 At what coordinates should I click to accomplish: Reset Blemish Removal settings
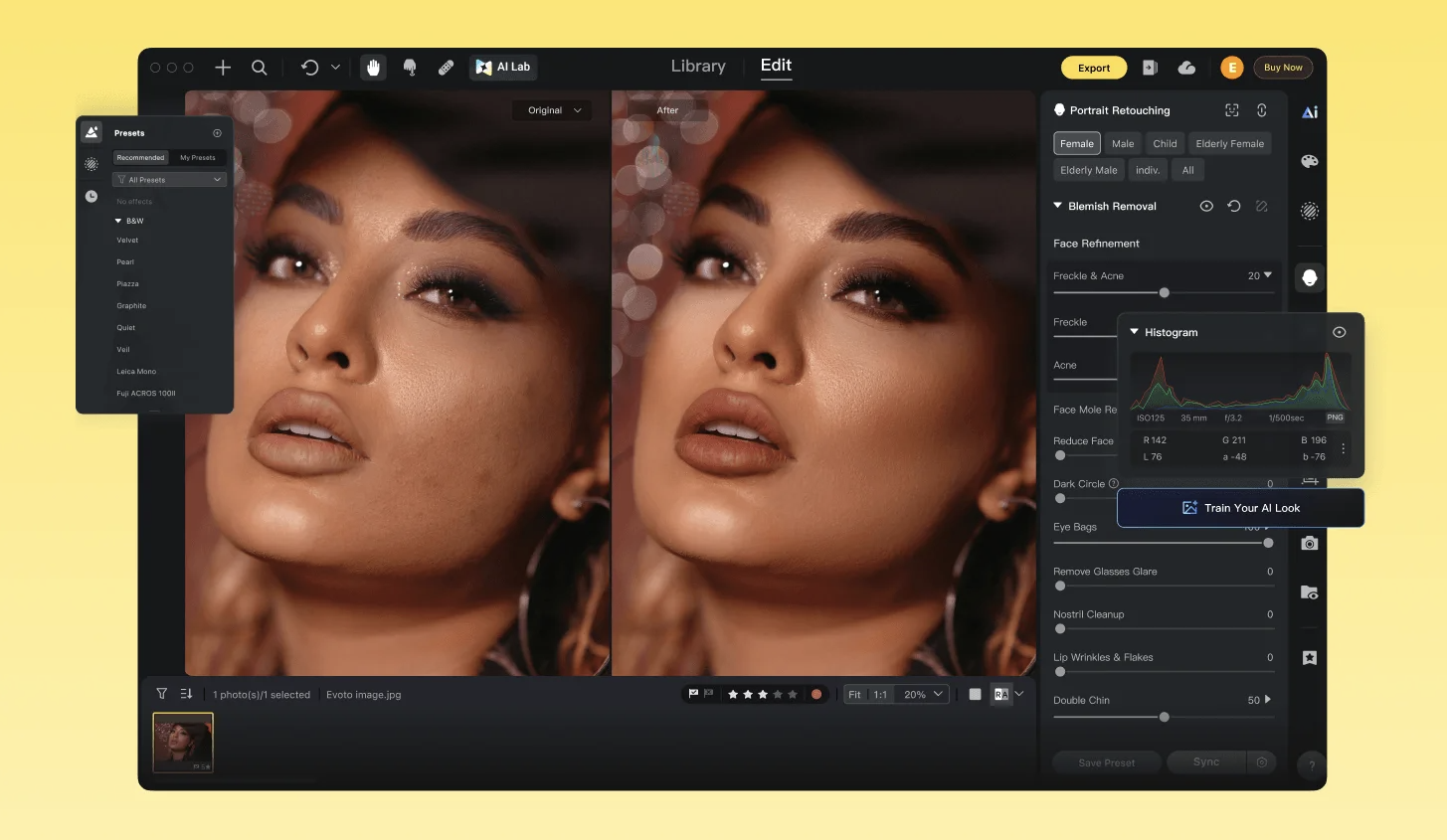tap(1234, 206)
